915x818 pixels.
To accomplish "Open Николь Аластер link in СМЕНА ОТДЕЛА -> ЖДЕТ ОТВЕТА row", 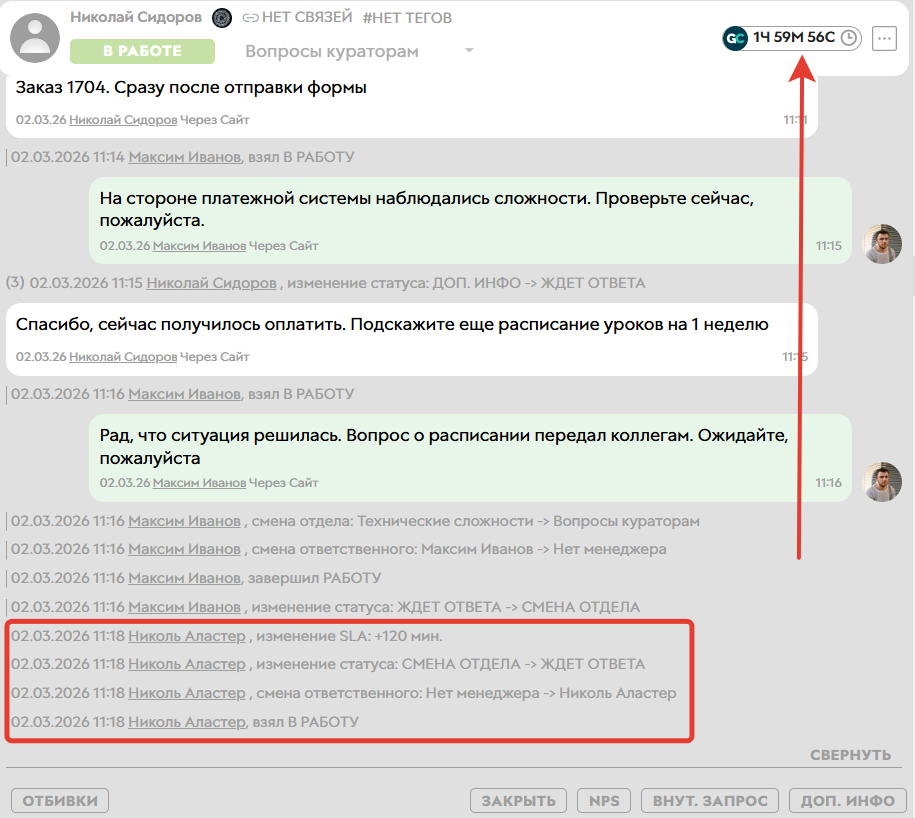I will 187,664.
